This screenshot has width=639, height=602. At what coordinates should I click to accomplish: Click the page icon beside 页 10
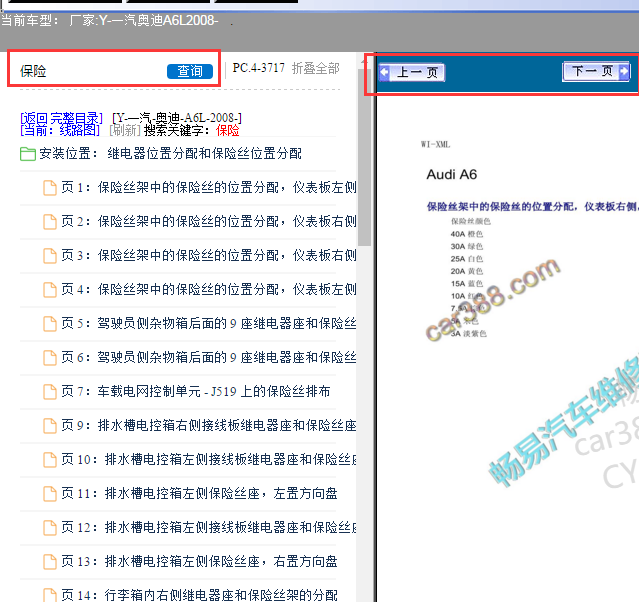point(50,460)
